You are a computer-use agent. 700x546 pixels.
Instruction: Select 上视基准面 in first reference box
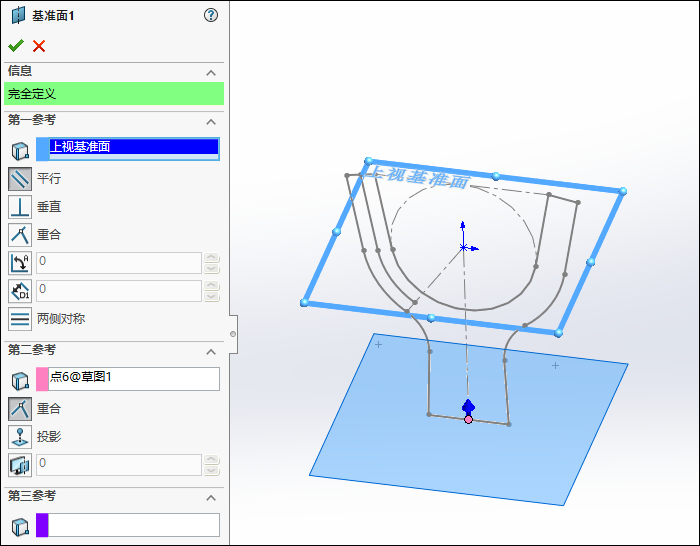point(134,146)
